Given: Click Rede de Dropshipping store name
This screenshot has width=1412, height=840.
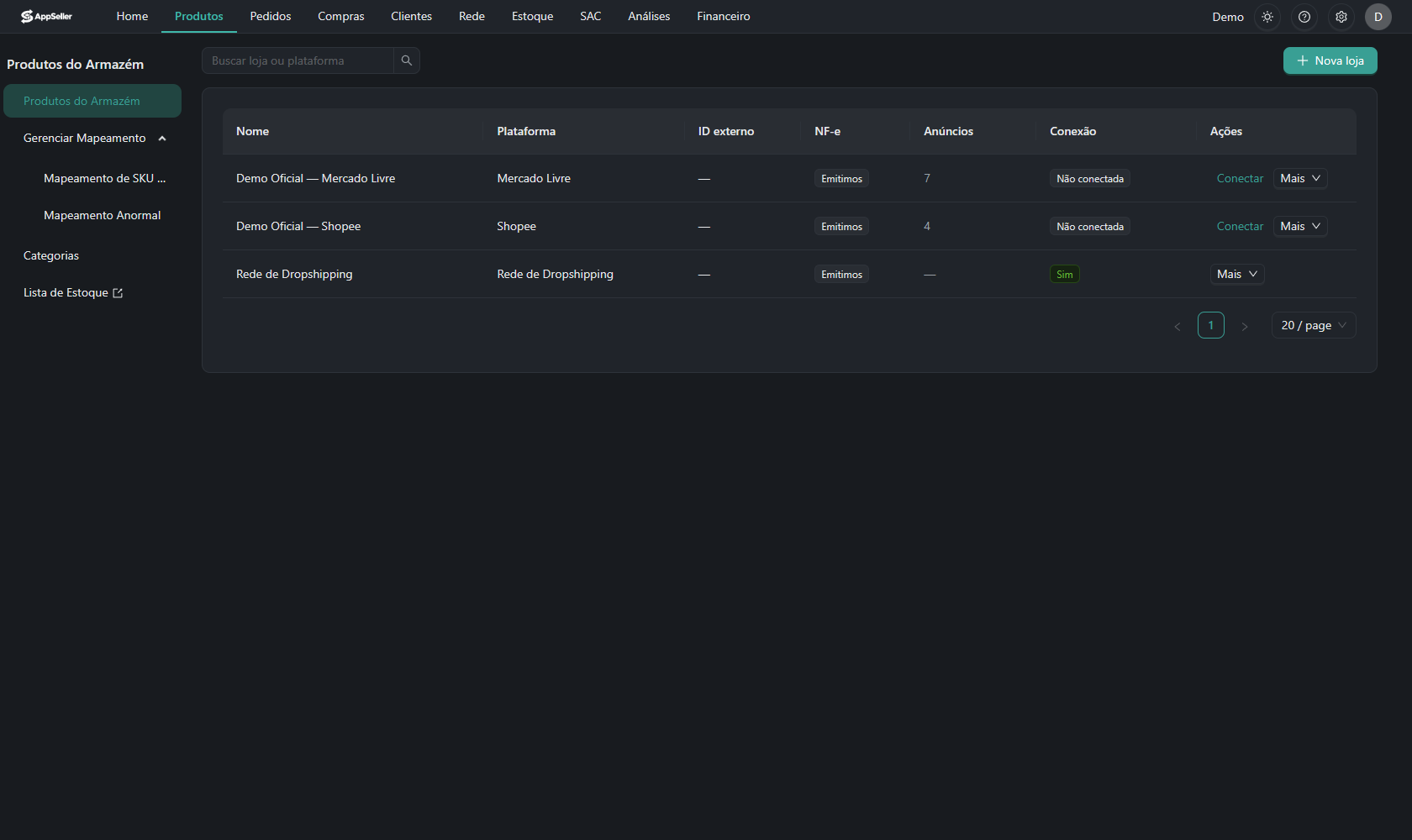Looking at the screenshot, I should (294, 274).
